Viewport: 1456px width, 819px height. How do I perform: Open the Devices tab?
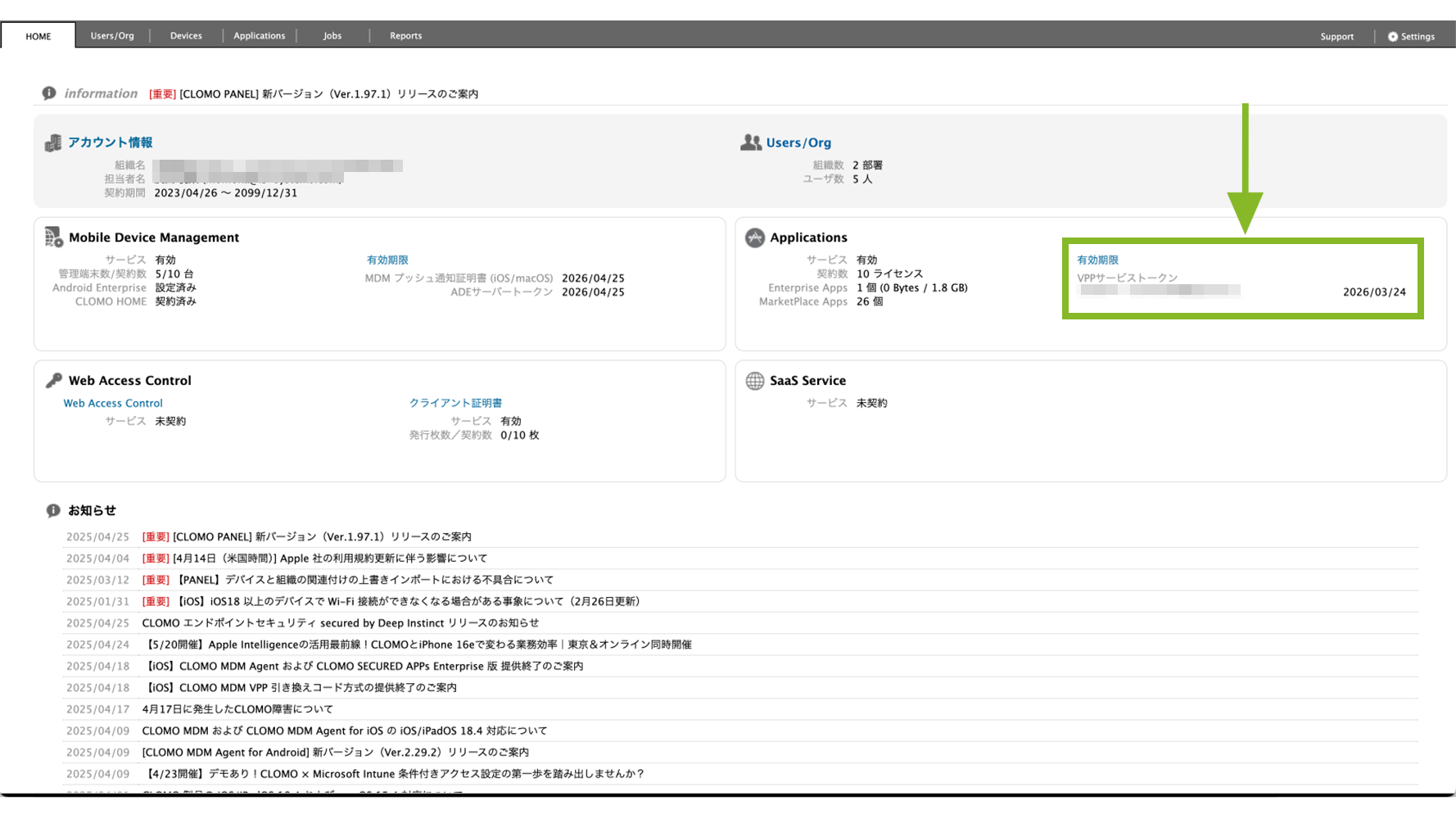pos(186,36)
